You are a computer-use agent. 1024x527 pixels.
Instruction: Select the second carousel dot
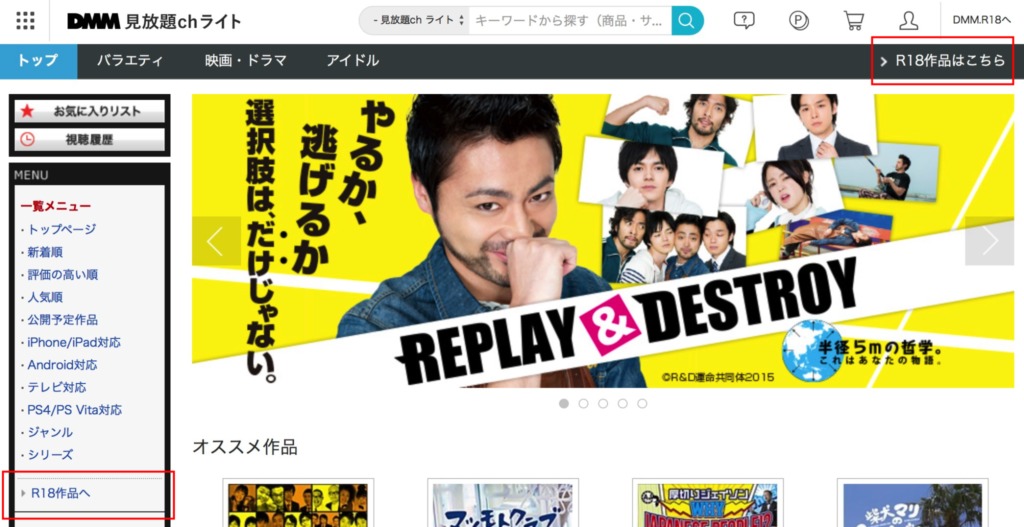[x=583, y=404]
